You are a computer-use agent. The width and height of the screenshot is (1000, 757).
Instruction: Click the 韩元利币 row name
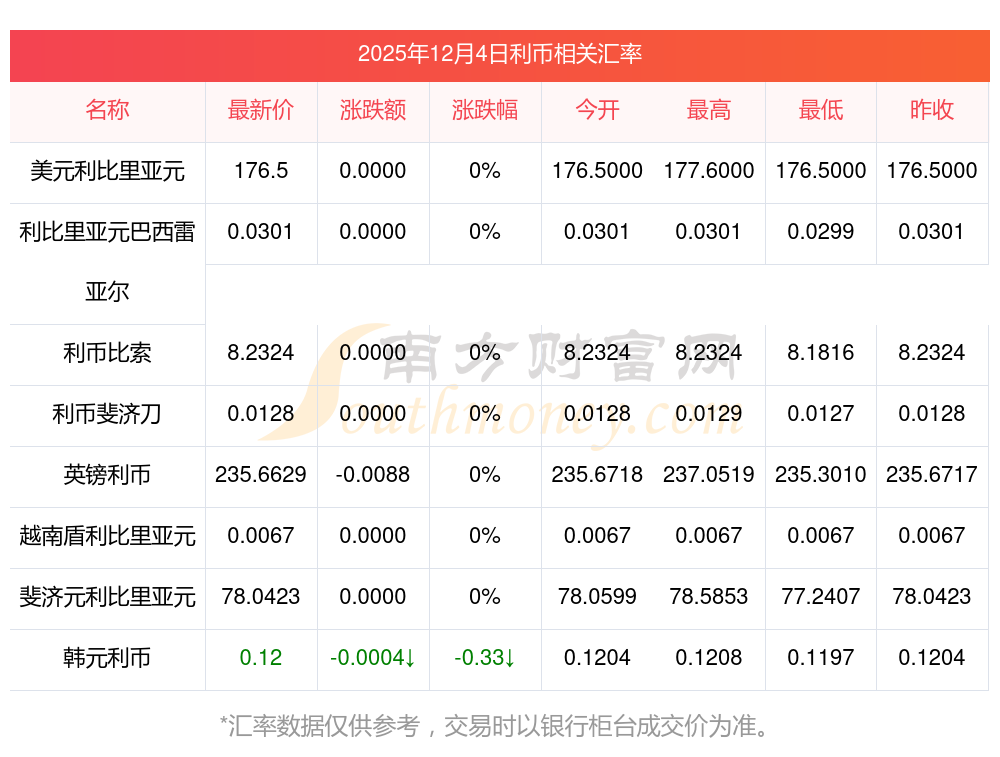point(107,658)
